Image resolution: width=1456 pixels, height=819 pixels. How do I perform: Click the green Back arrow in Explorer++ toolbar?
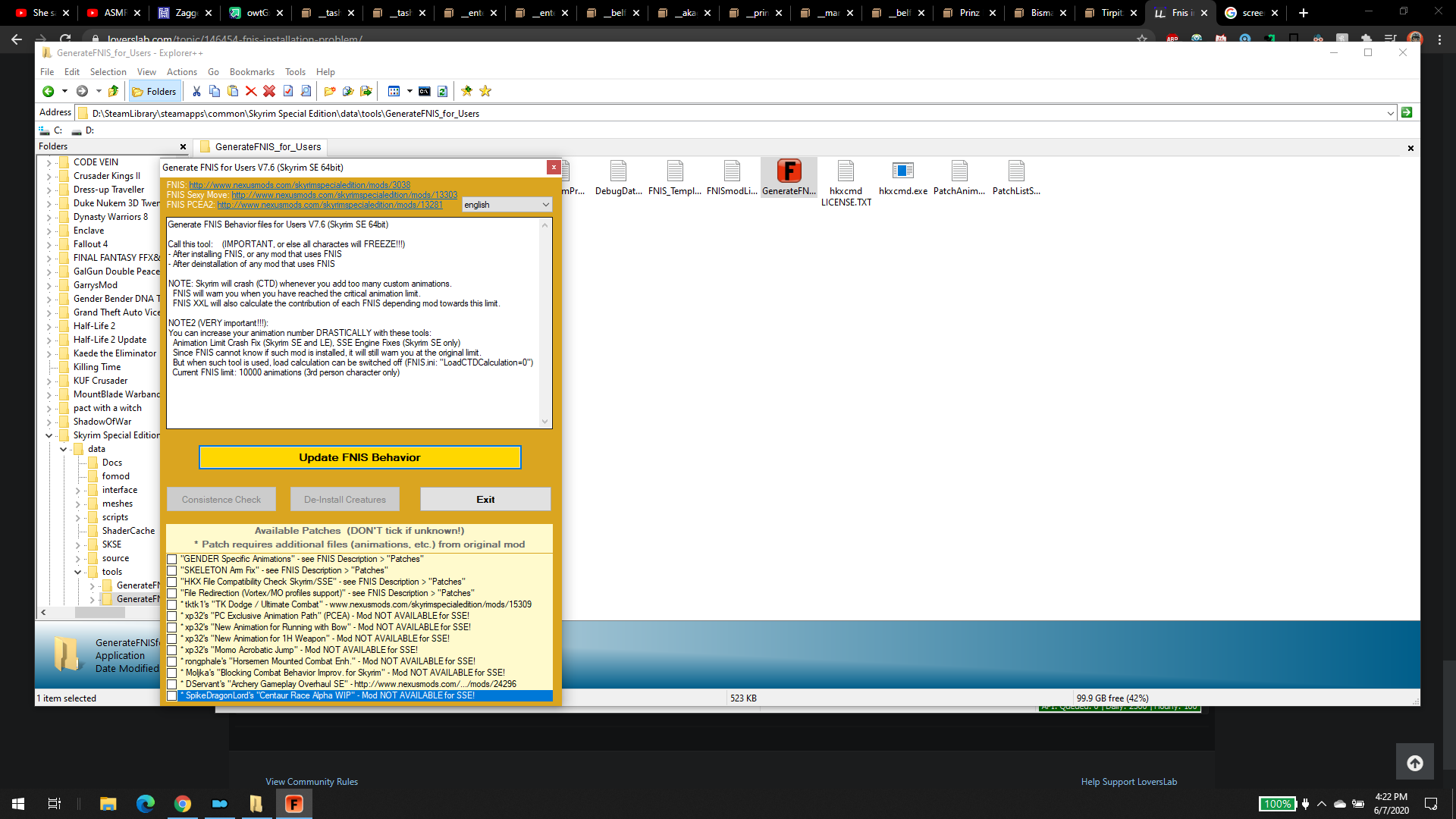point(48,91)
